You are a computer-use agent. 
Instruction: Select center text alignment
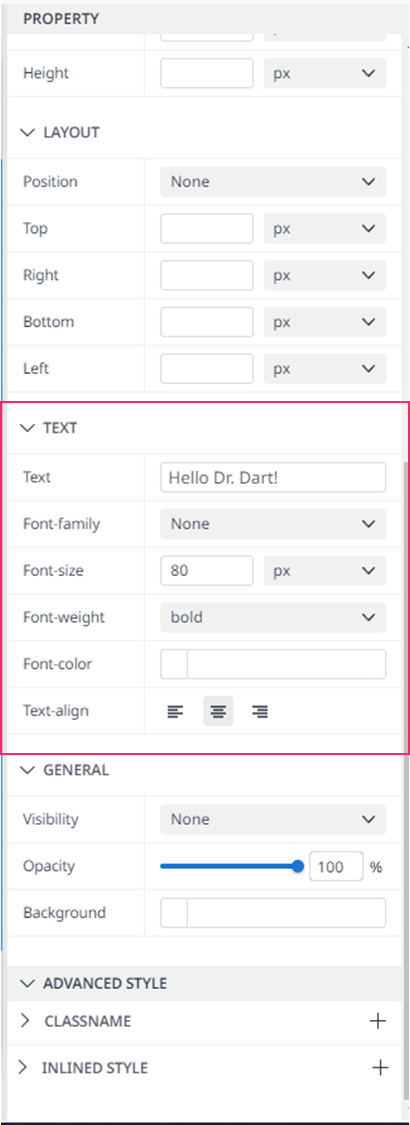218,712
